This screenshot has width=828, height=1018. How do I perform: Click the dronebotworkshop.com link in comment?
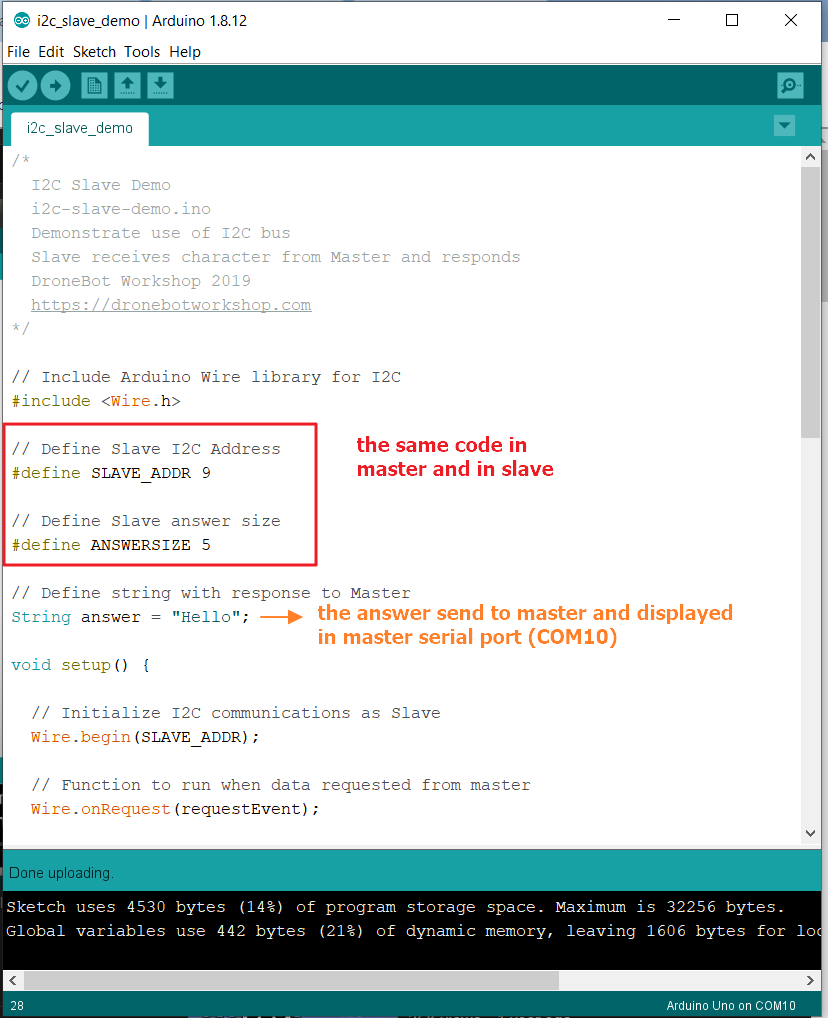pos(171,305)
